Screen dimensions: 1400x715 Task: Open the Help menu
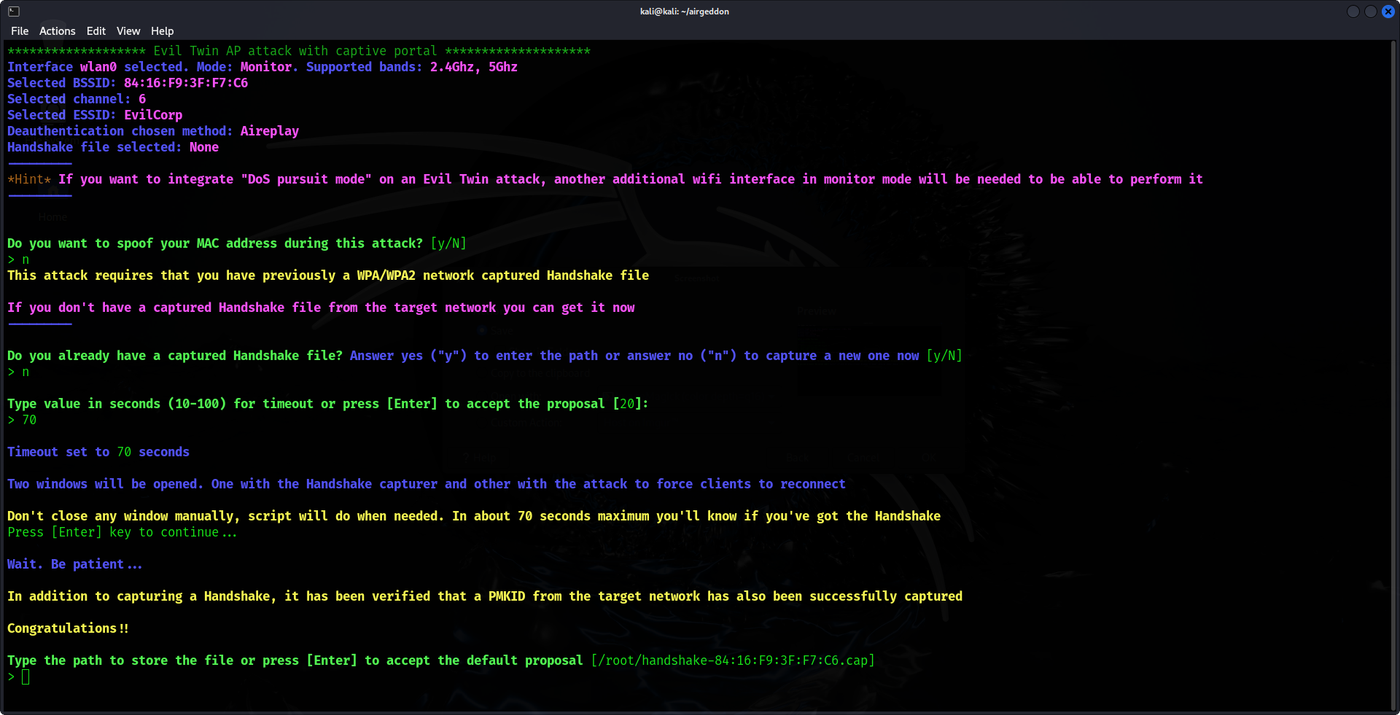pyautogui.click(x=162, y=31)
